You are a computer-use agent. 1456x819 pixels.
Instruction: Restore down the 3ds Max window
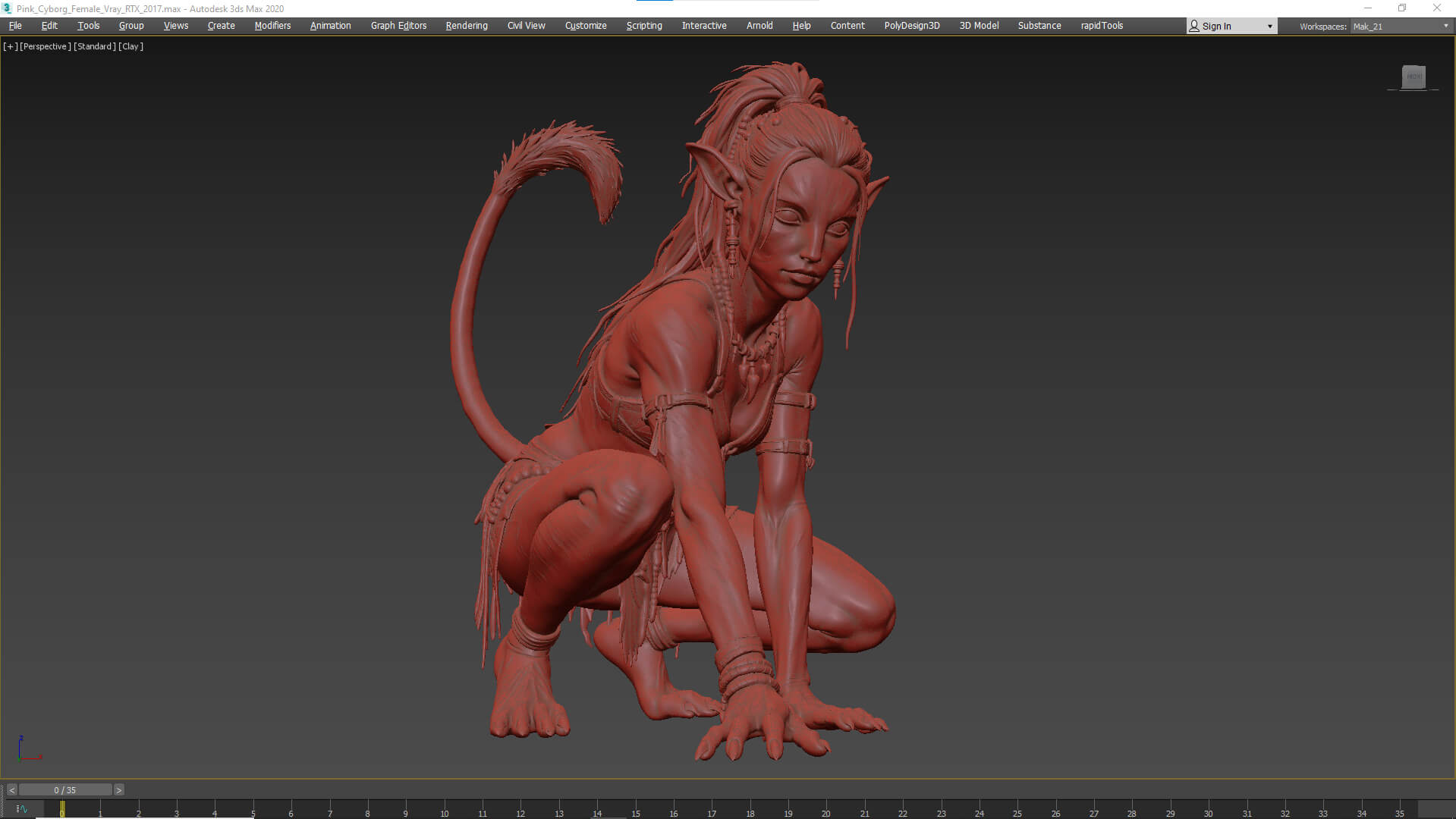coord(1402,8)
